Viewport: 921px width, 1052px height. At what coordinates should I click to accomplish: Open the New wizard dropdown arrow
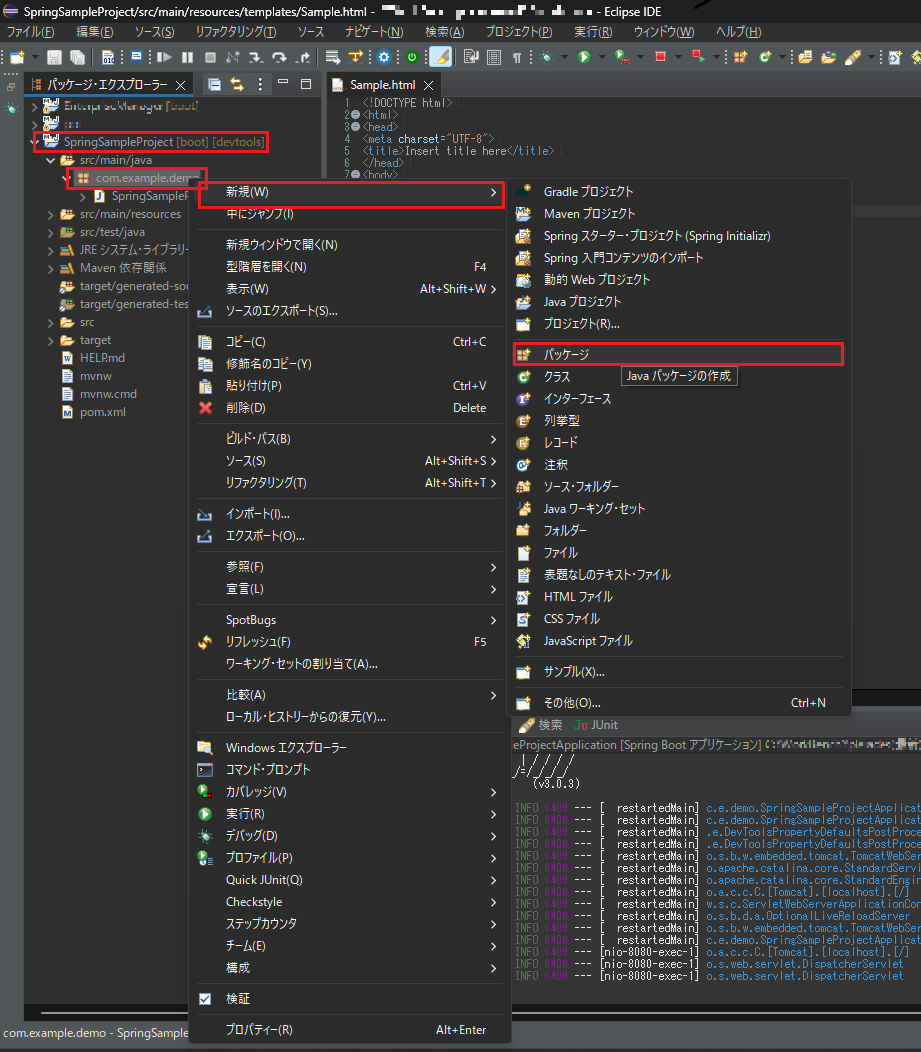pos(35,58)
